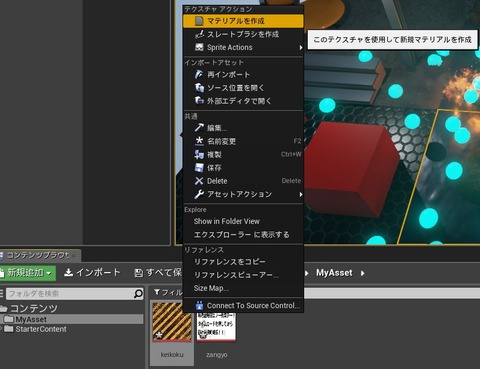Select 複製 duplicate entry
The image size is (480, 369).
pyautogui.click(x=243, y=155)
